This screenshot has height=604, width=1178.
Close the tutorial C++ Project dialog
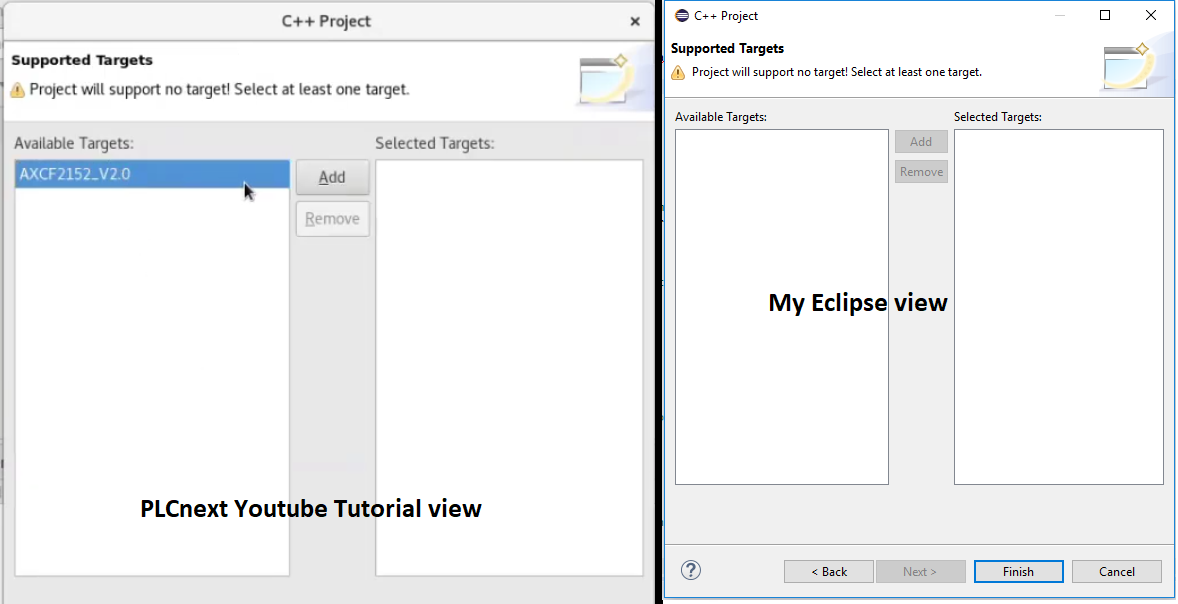coord(635,21)
